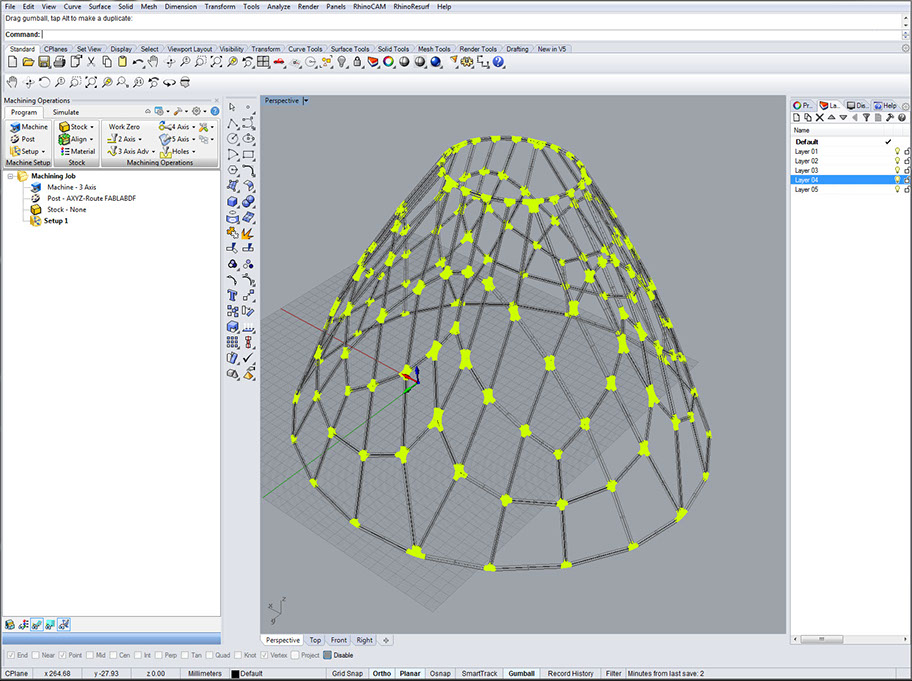This screenshot has width=912, height=681.
Task: Click the Cut scissors icon
Action: (91, 62)
